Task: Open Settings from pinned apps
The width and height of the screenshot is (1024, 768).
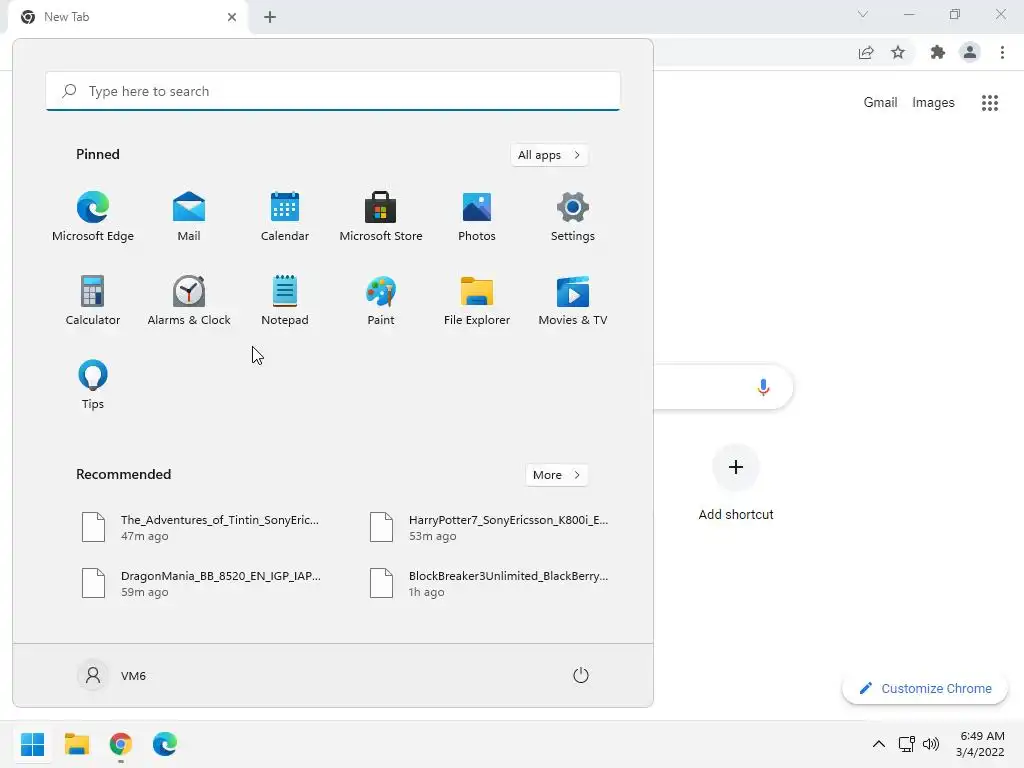Action: tap(573, 217)
